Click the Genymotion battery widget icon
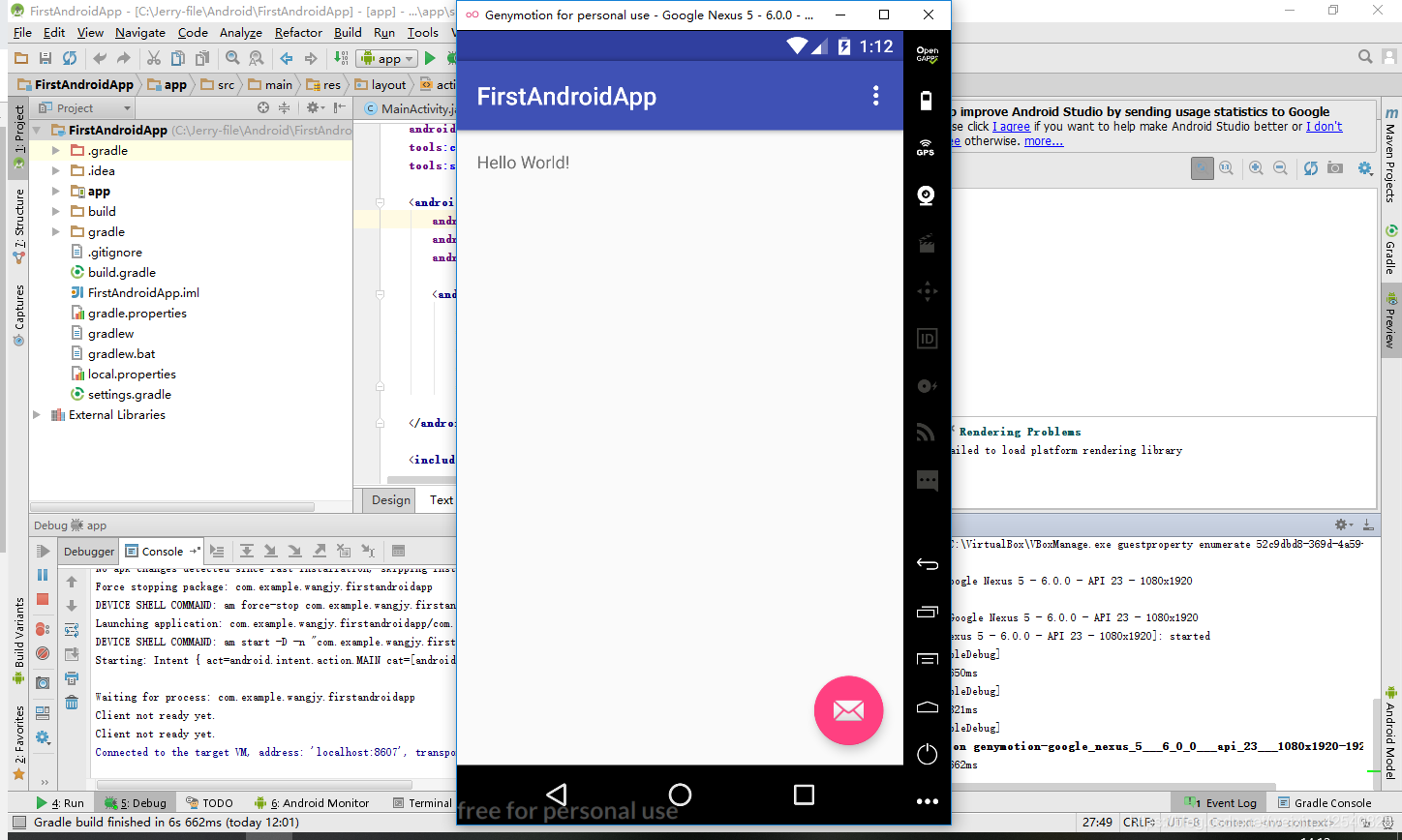Screen dimensions: 1402x840 point(927,101)
